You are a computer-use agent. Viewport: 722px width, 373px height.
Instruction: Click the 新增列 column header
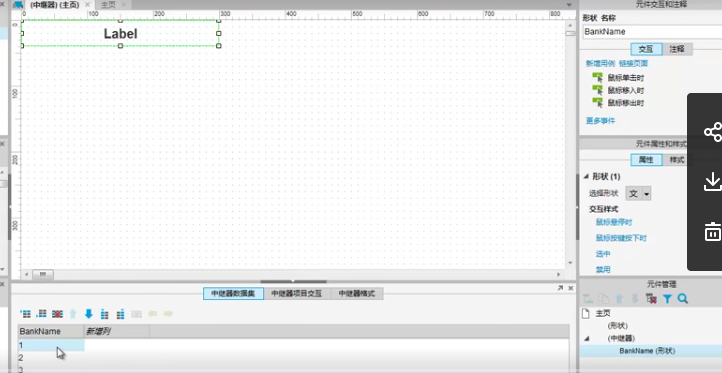tap(116, 331)
